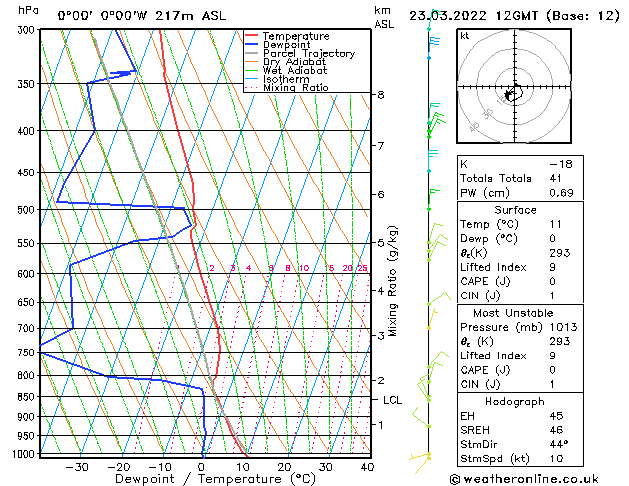Screen dimensions: 629x486
Task: Click the K index value -18
Action: click(561, 164)
